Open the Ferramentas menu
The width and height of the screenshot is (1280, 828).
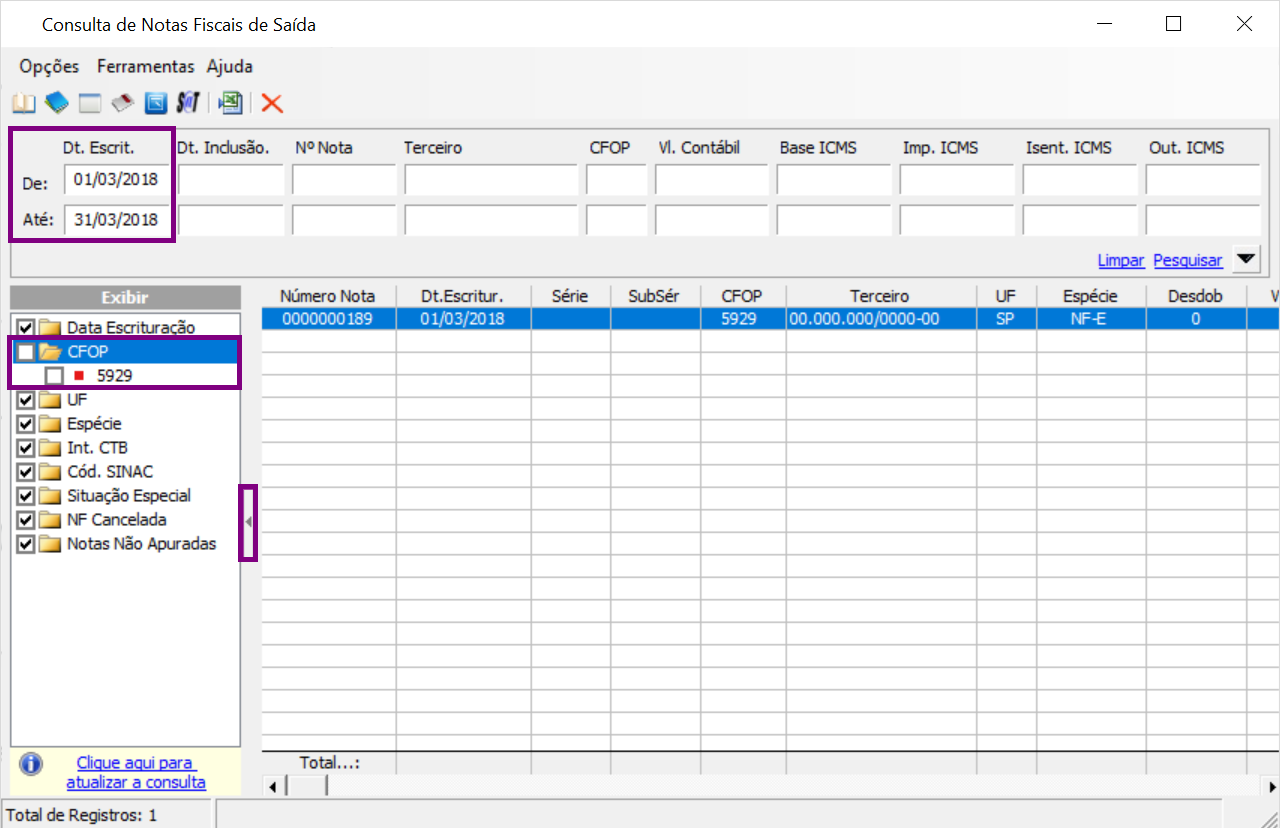(x=145, y=67)
